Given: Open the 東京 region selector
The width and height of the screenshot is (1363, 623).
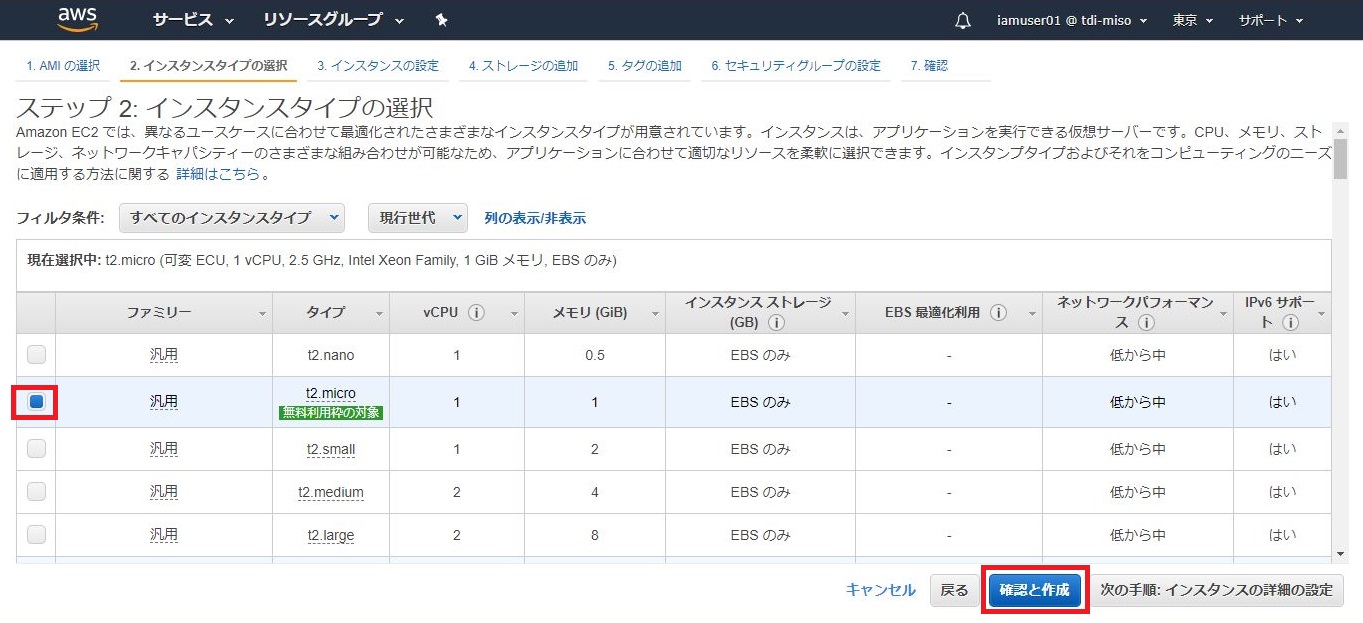Looking at the screenshot, I should click(1192, 20).
